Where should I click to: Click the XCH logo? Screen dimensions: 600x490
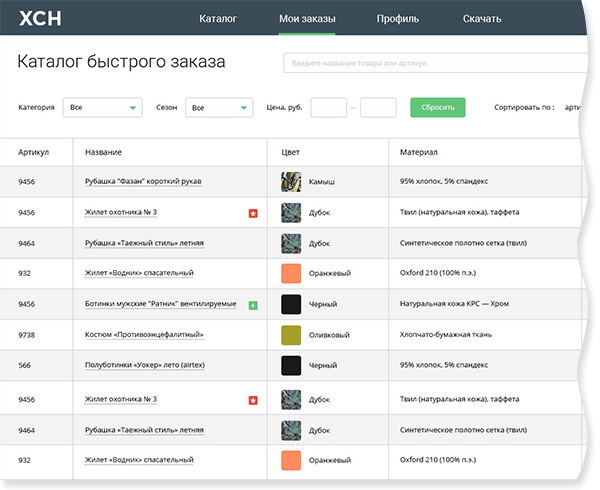[x=40, y=18]
